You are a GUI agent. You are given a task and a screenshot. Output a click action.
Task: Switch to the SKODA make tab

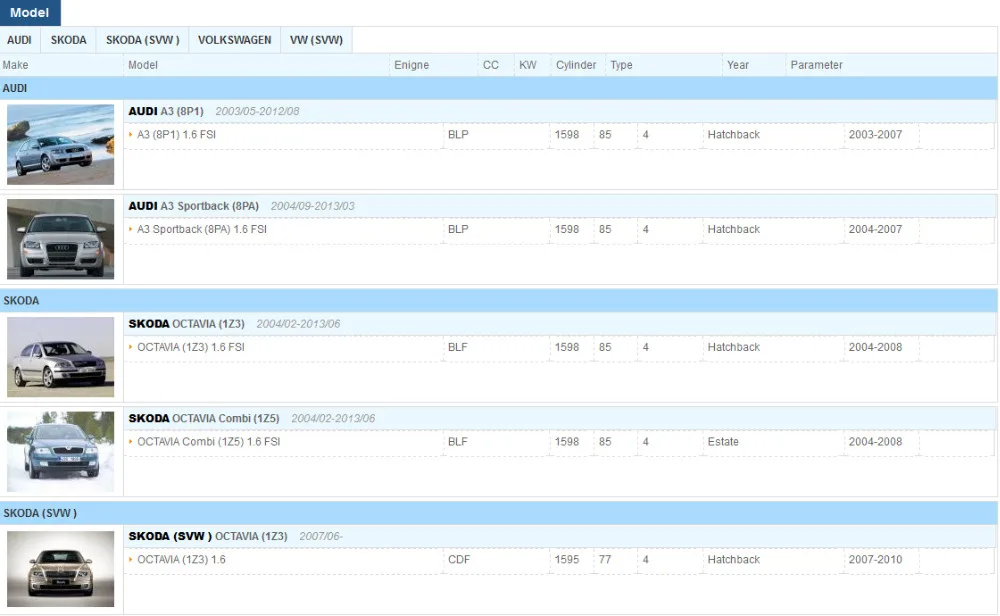[68, 40]
